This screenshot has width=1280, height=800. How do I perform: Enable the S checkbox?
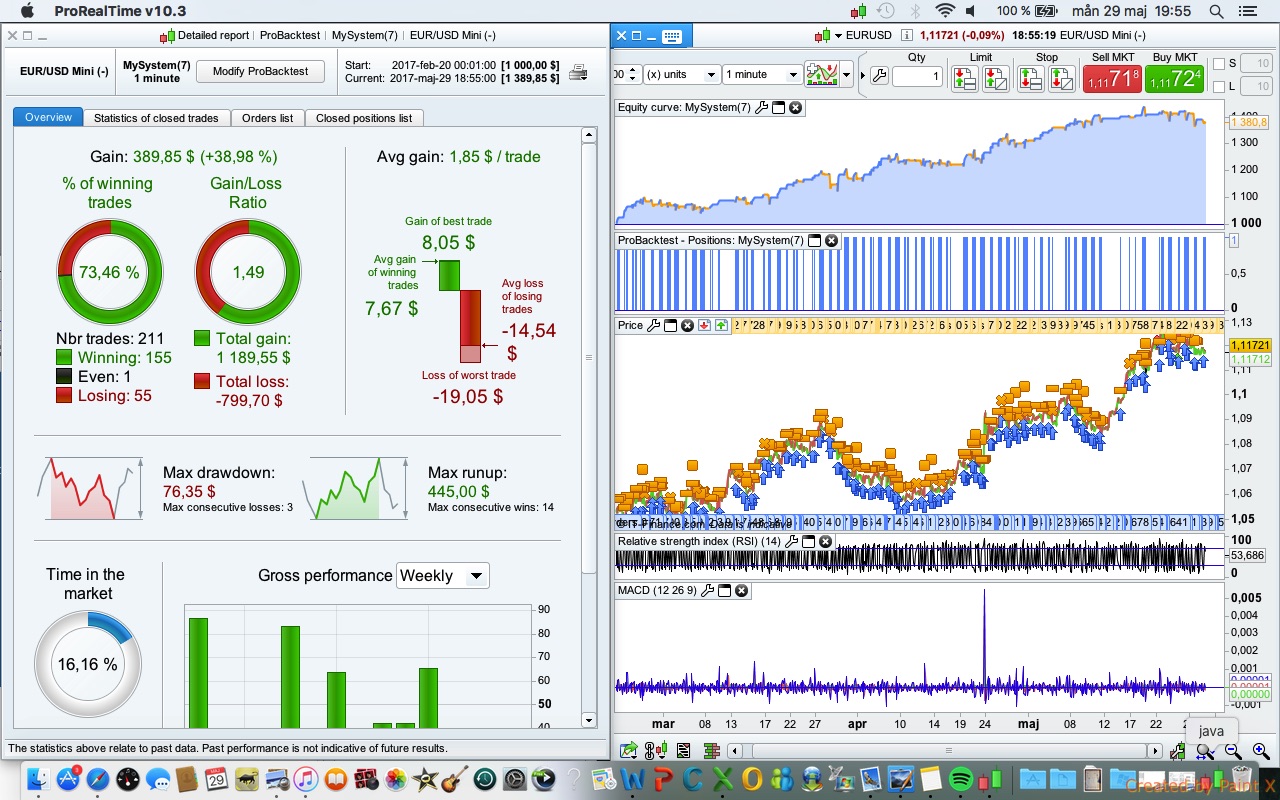click(1218, 64)
